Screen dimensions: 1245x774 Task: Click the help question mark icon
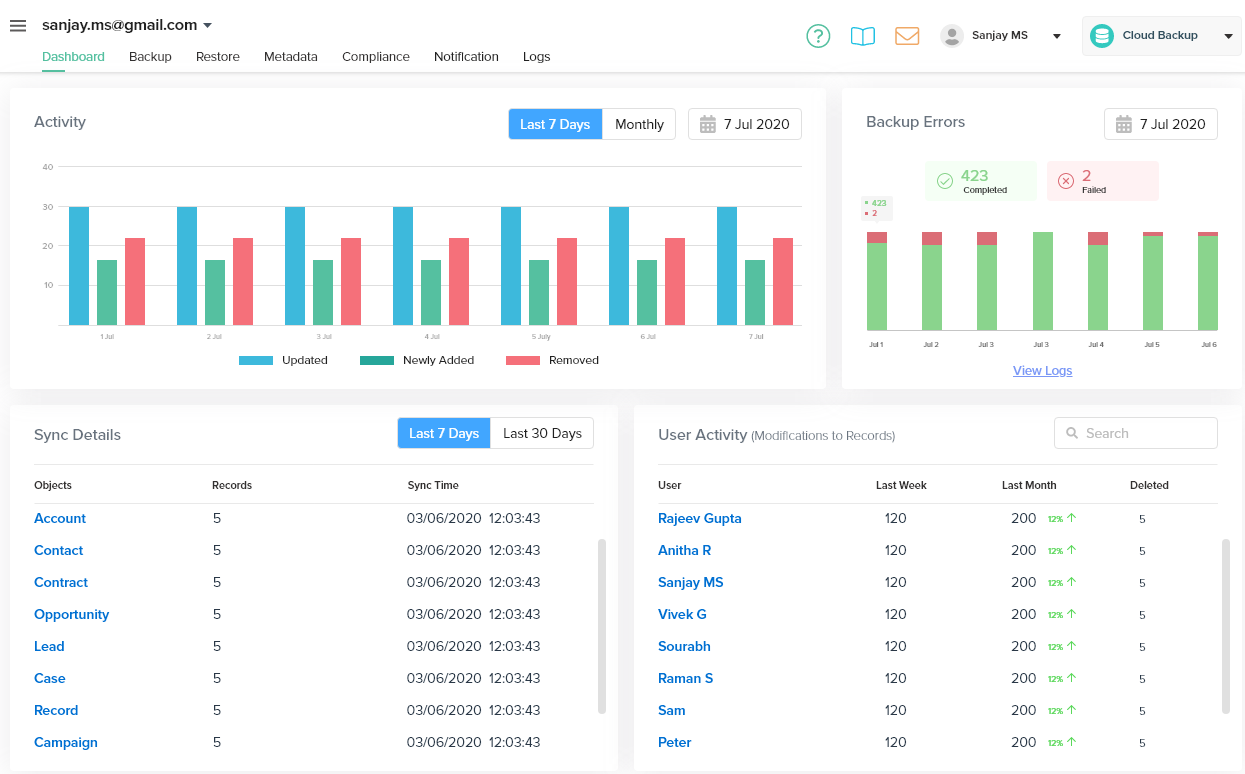[x=818, y=36]
